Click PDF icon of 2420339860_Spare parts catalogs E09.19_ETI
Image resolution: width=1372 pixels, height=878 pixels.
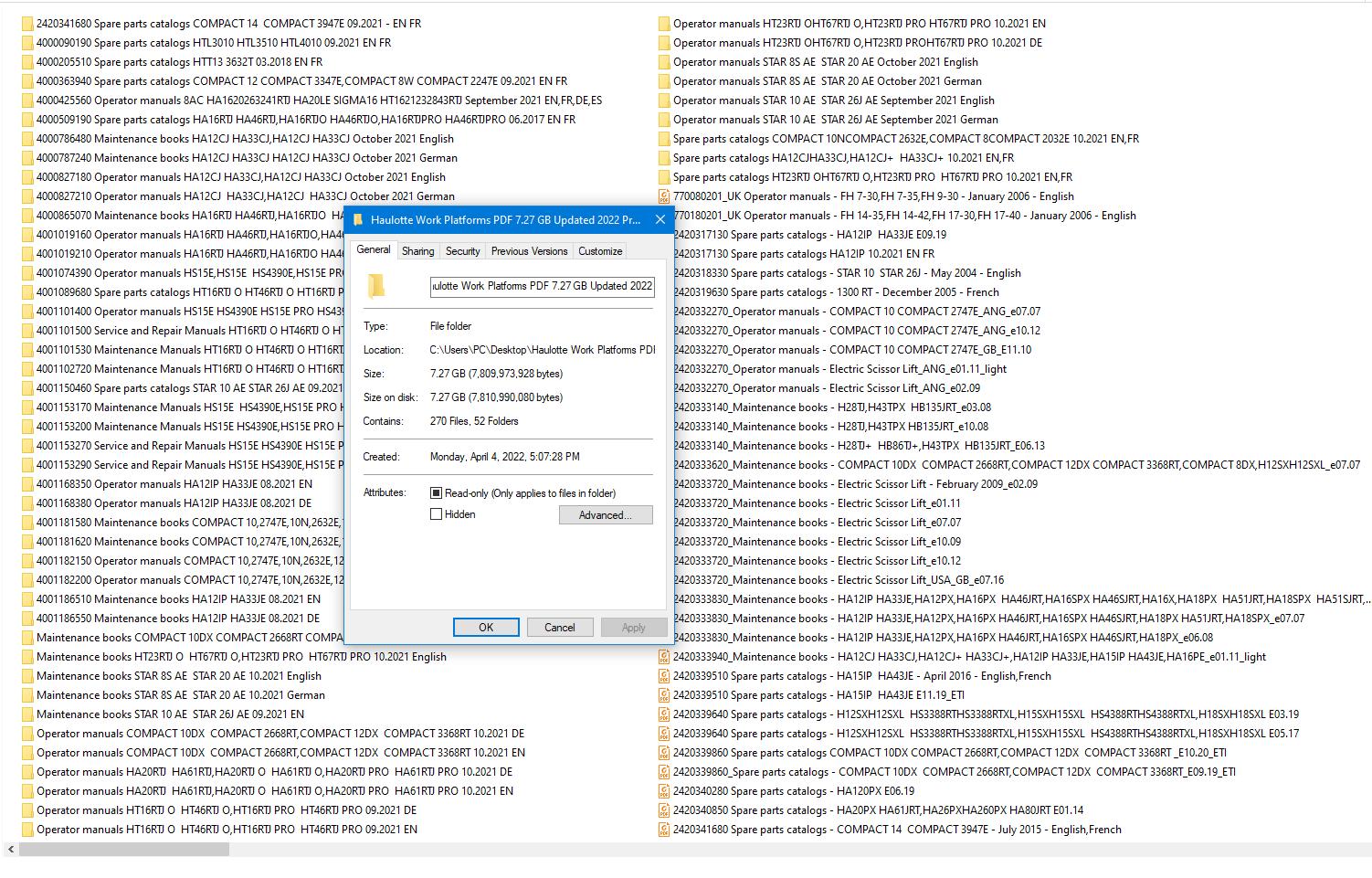pos(664,772)
